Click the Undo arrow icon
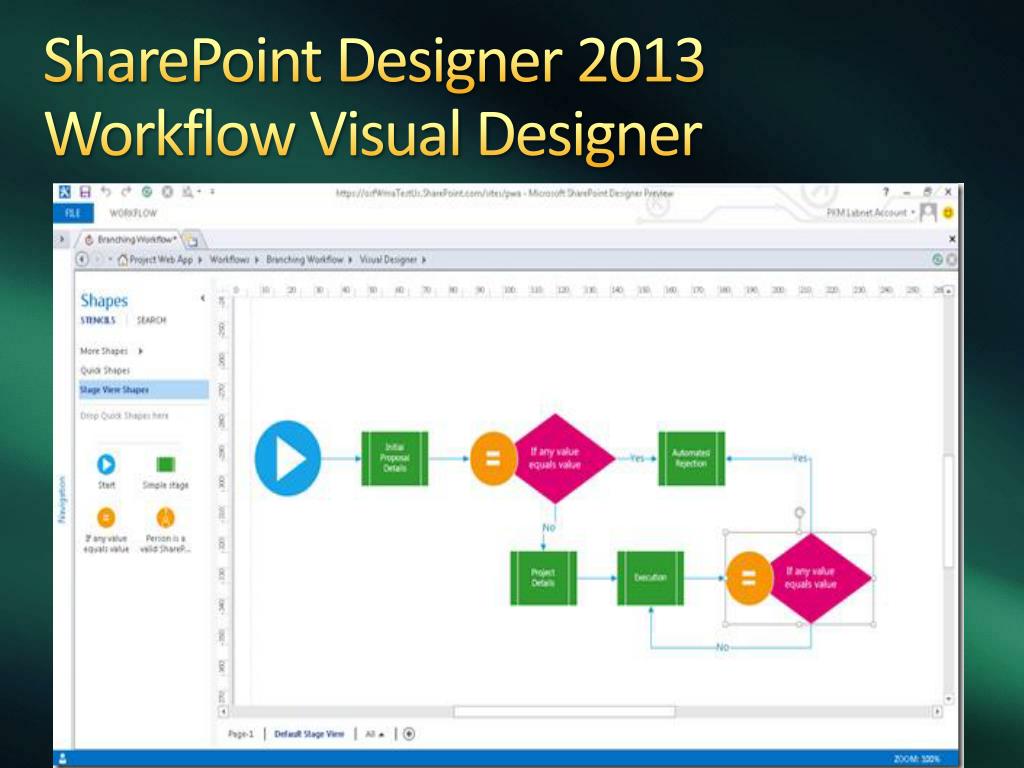This screenshot has height=768, width=1024. click(106, 191)
